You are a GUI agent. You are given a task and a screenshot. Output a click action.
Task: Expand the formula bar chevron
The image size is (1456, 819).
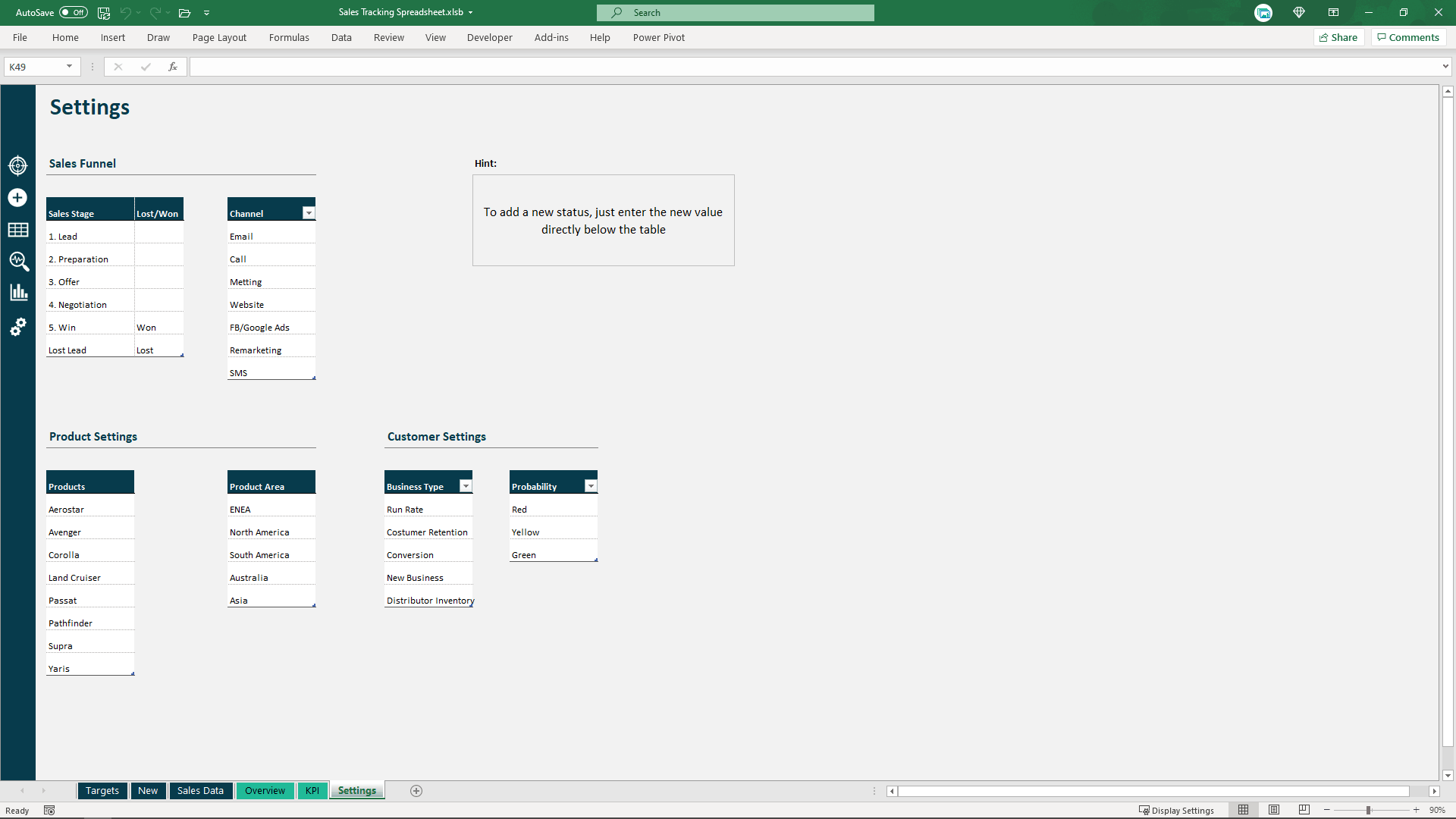(x=1446, y=67)
